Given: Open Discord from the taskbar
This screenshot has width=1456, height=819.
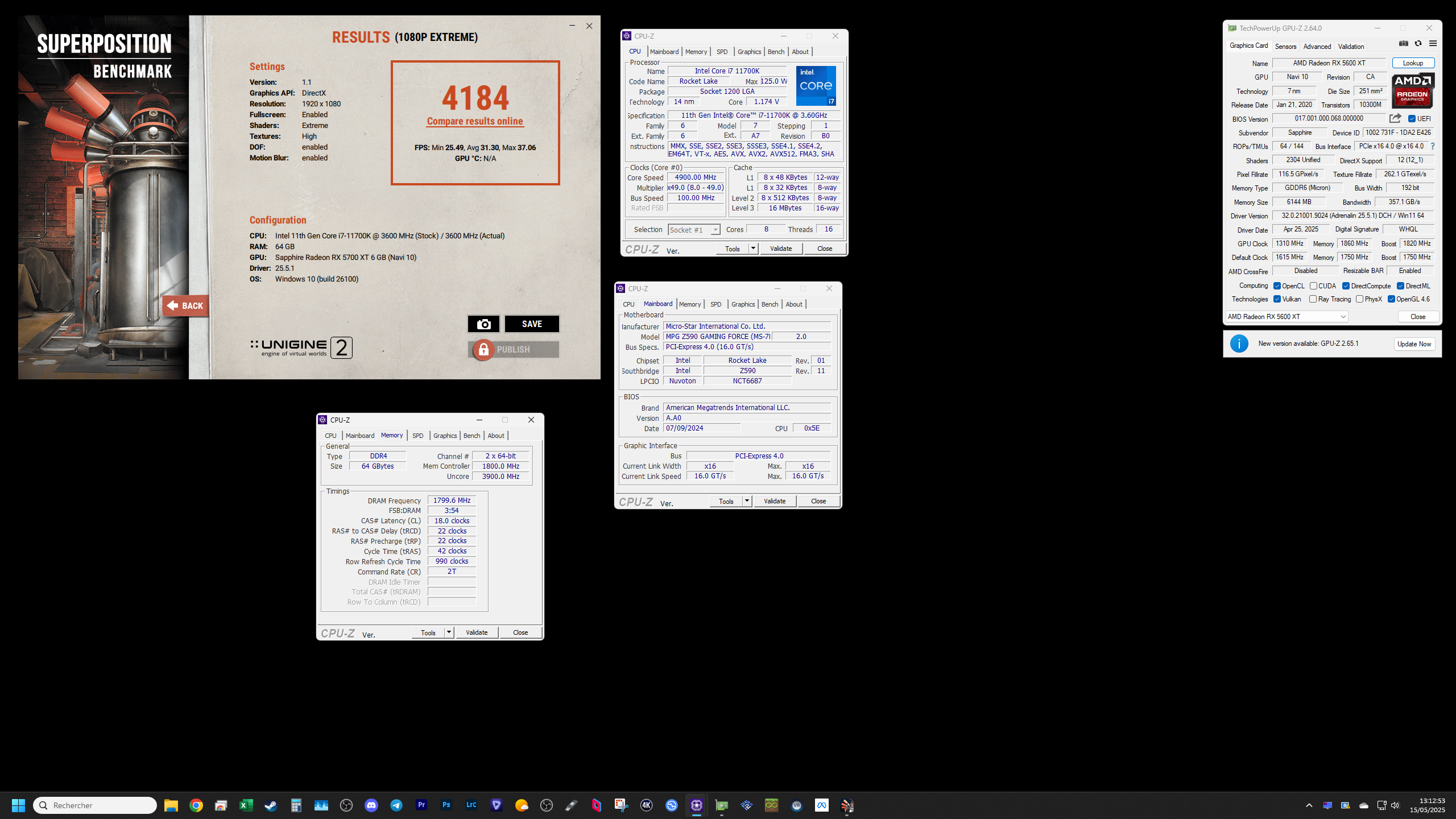Looking at the screenshot, I should [371, 805].
